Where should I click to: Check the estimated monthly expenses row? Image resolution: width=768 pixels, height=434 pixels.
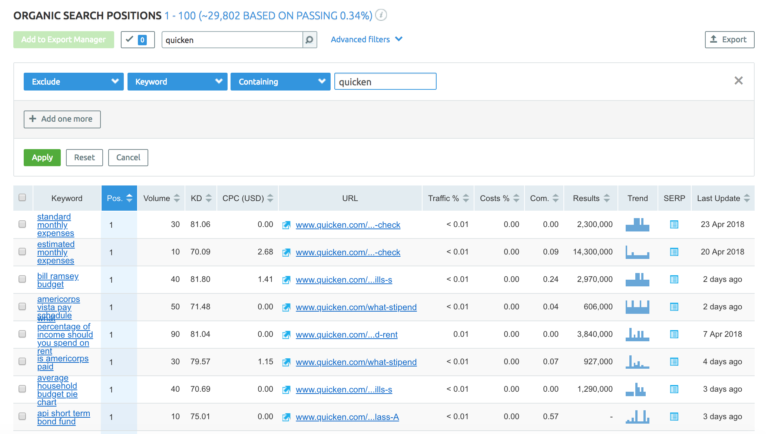click(22, 251)
